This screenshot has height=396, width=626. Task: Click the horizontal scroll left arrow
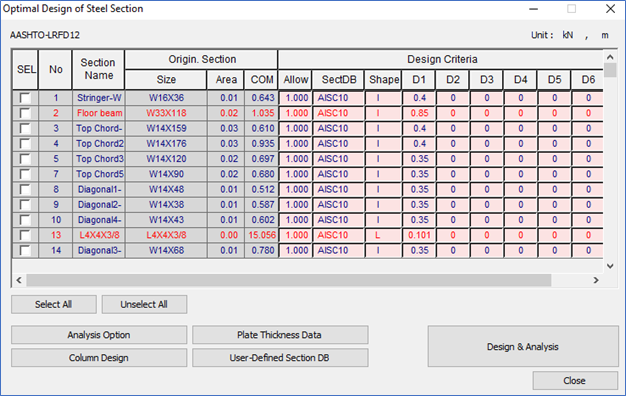pos(19,280)
